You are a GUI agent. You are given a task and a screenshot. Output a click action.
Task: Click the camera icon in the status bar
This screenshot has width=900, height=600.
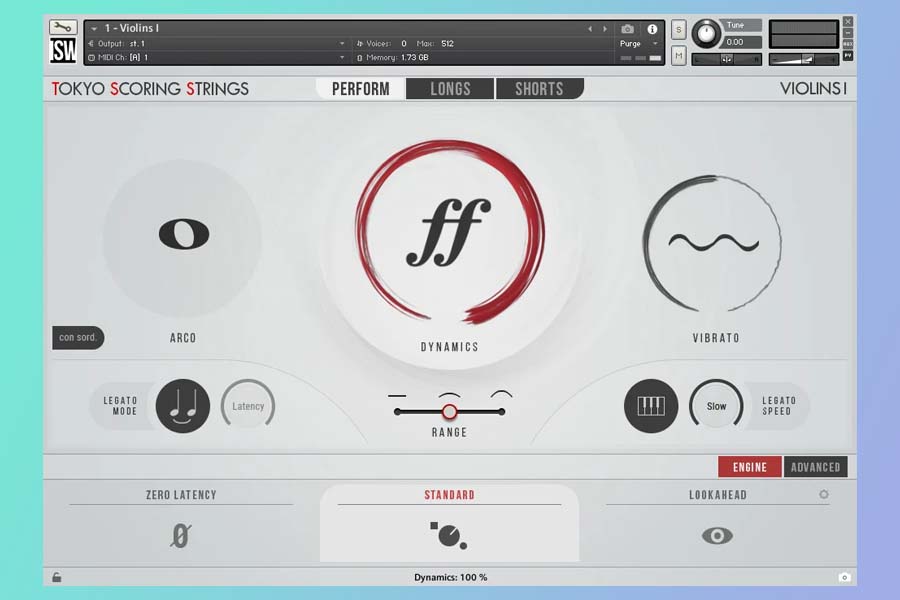(x=844, y=577)
